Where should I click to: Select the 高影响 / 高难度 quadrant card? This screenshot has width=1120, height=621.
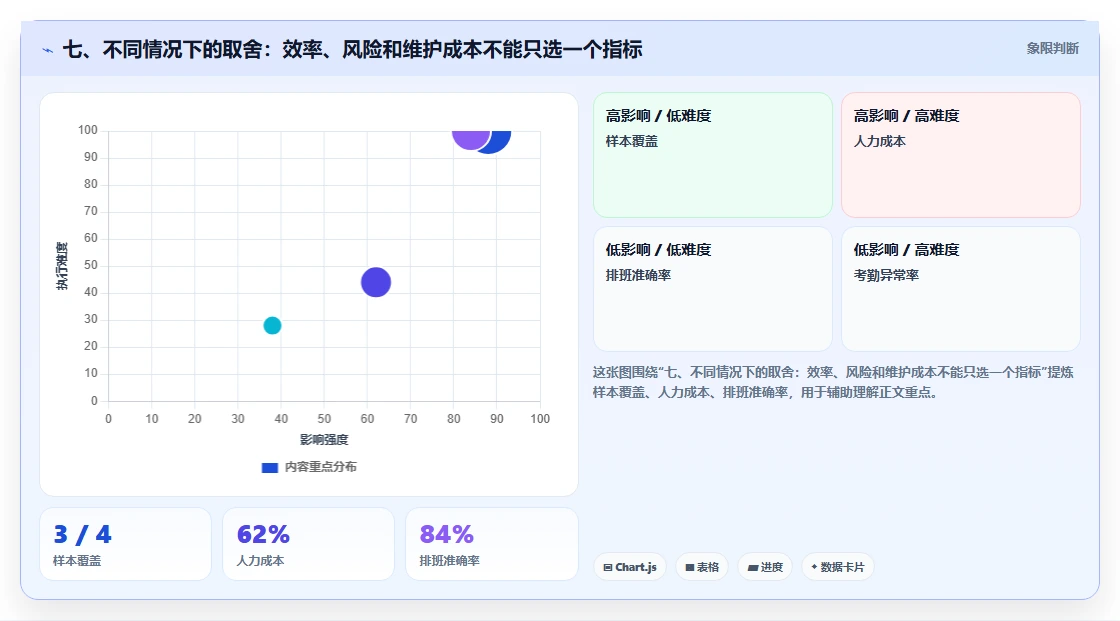pyautogui.click(x=961, y=154)
